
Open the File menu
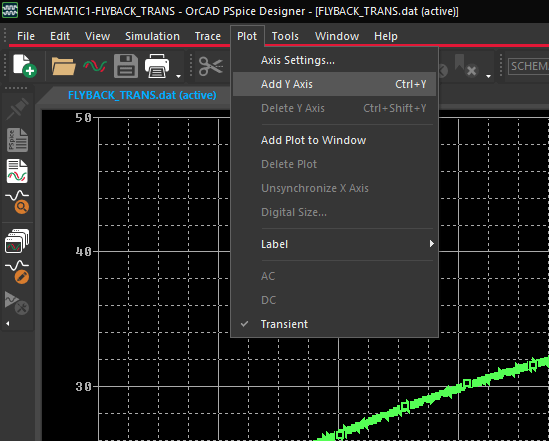click(26, 36)
